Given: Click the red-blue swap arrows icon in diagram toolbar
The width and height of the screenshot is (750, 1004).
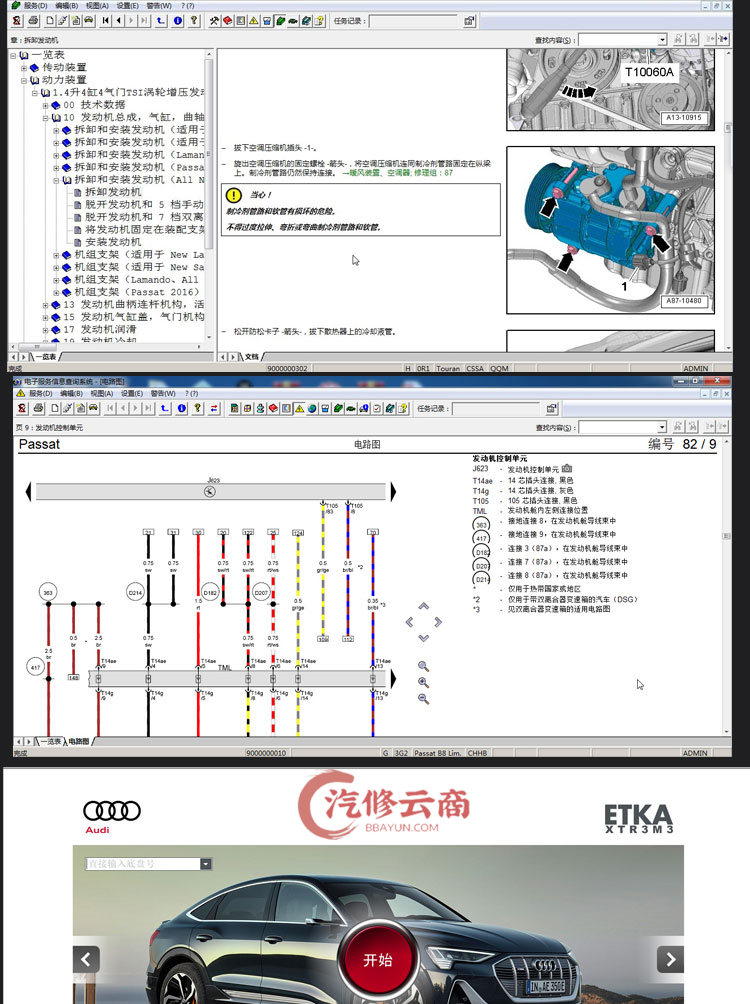Looking at the screenshot, I should pyautogui.click(x=214, y=408).
